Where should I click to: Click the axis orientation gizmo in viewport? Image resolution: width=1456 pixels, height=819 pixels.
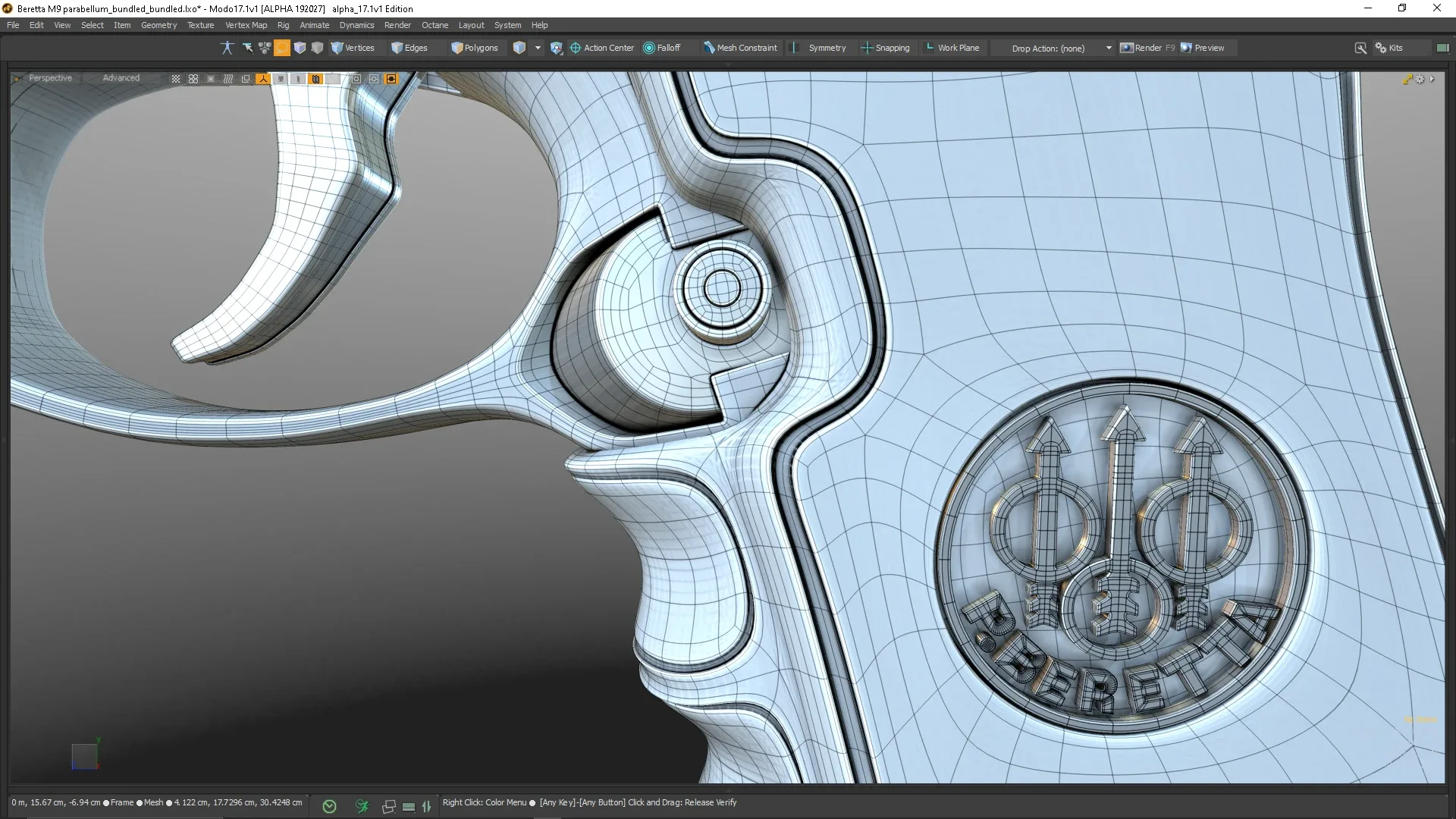pos(85,755)
